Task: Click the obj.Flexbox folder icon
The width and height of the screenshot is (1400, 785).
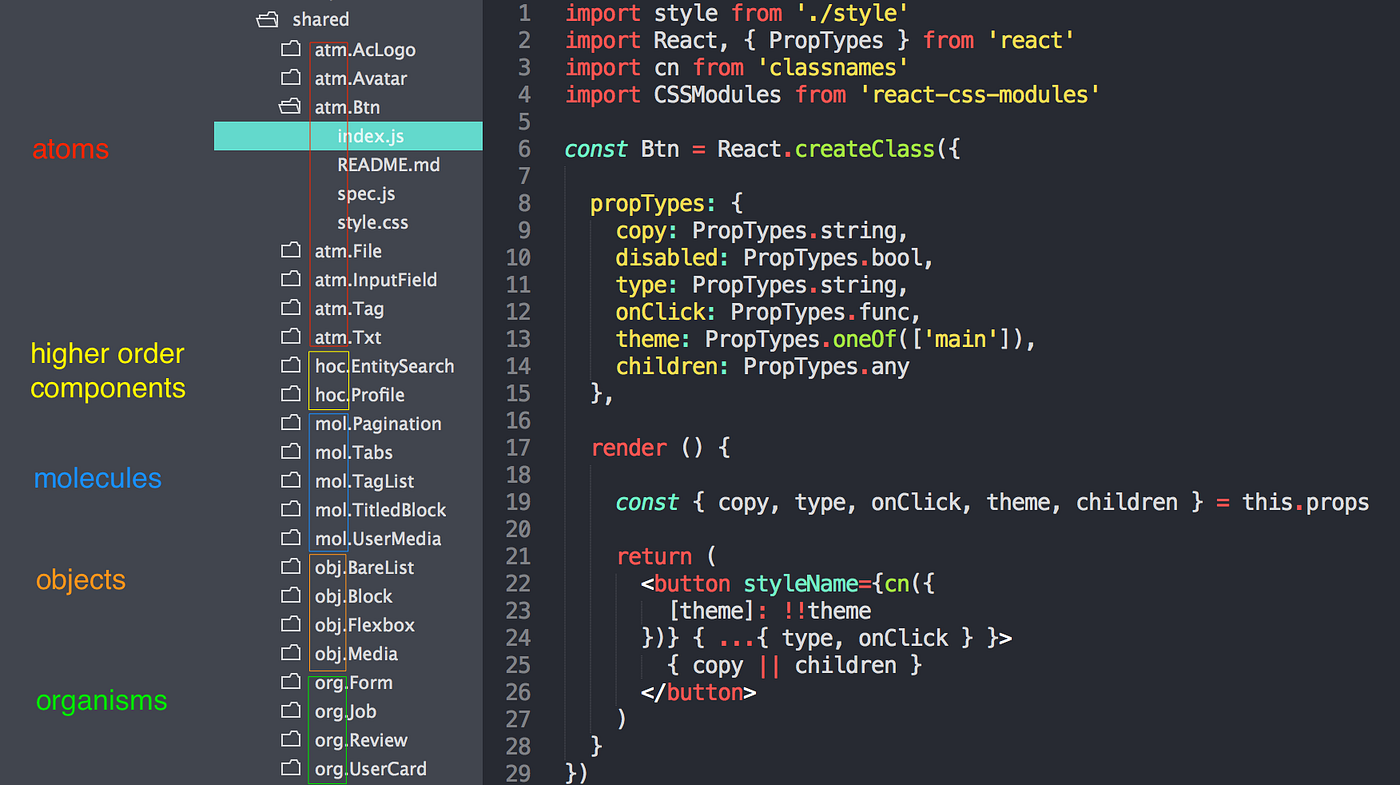Action: coord(291,625)
